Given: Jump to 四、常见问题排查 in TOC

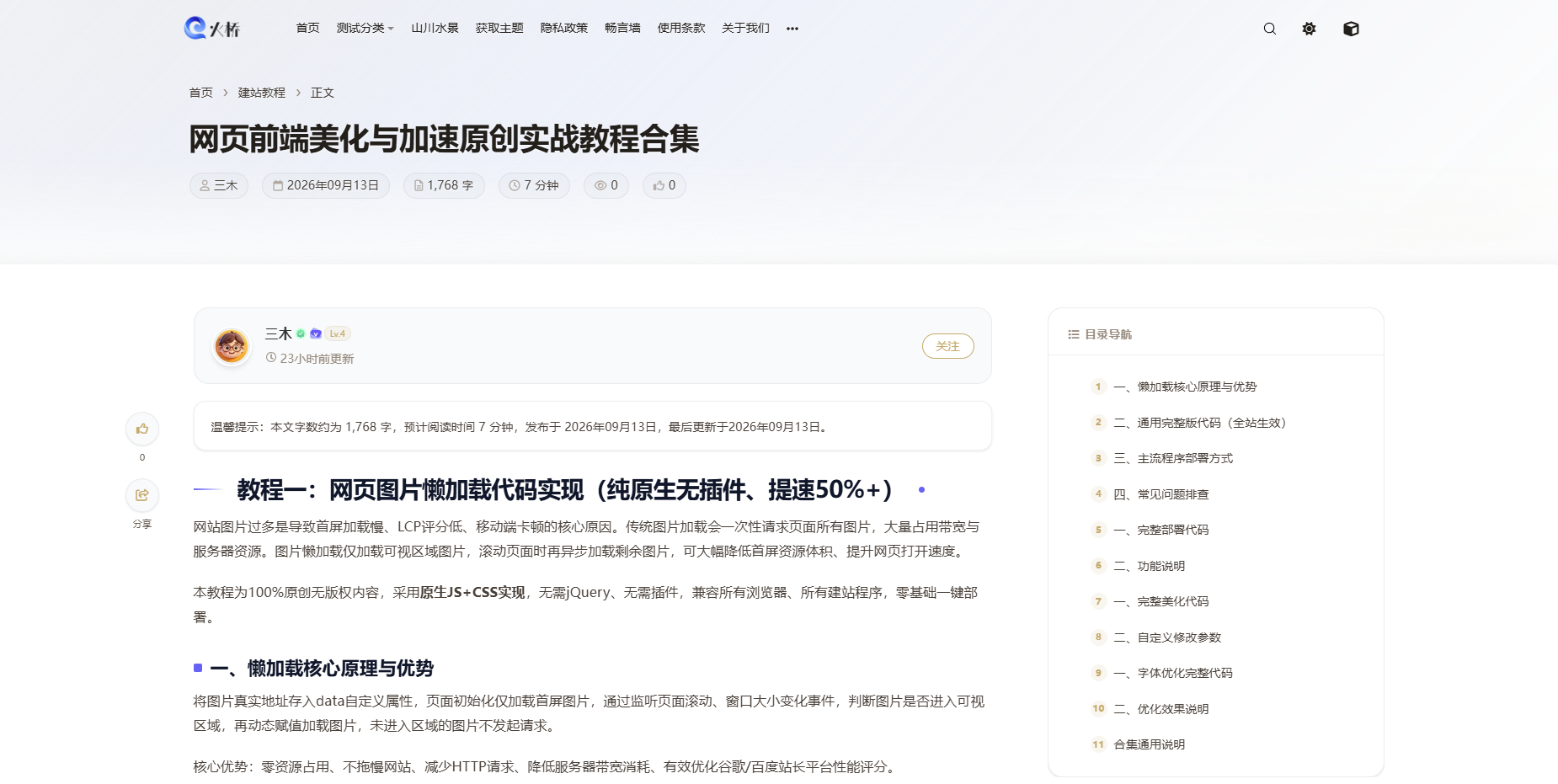Looking at the screenshot, I should click(x=1161, y=494).
